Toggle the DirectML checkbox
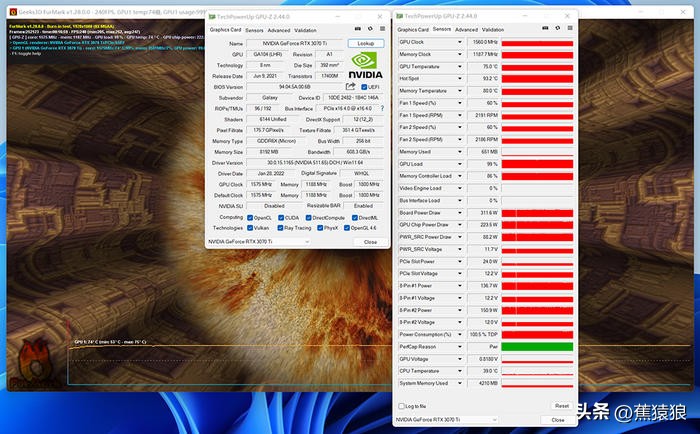Screen dimensions: 700x434 pos(354,217)
